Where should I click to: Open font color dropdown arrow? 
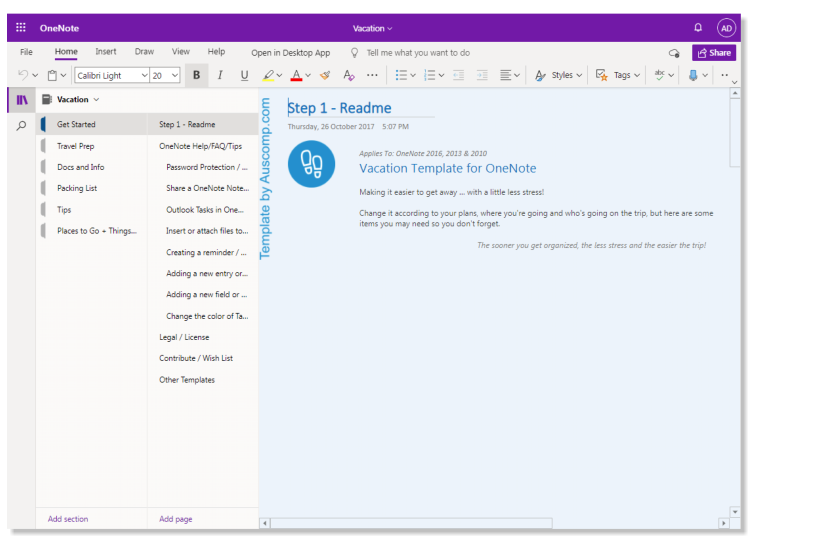click(308, 75)
